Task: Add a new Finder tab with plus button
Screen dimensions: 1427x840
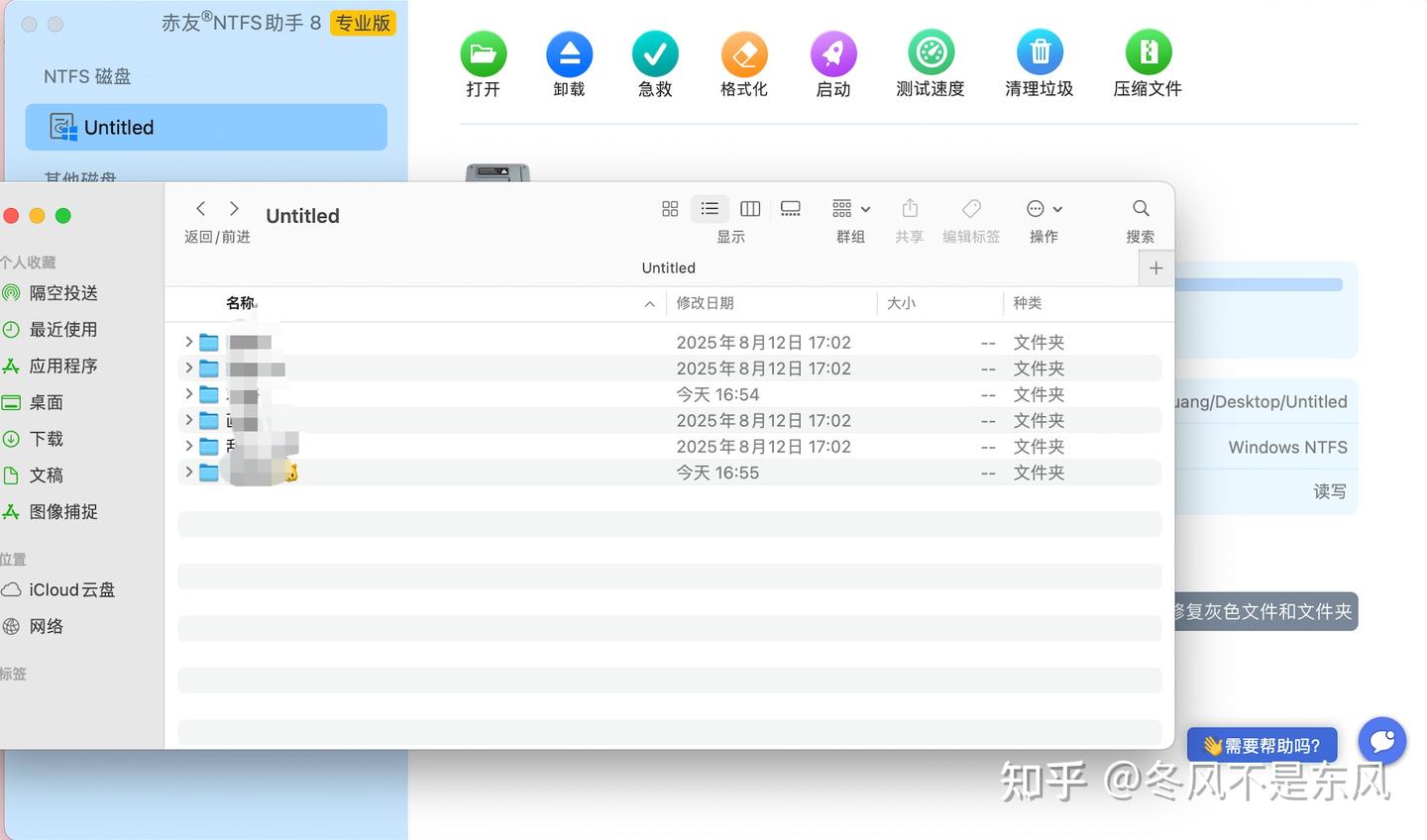Action: (x=1155, y=268)
